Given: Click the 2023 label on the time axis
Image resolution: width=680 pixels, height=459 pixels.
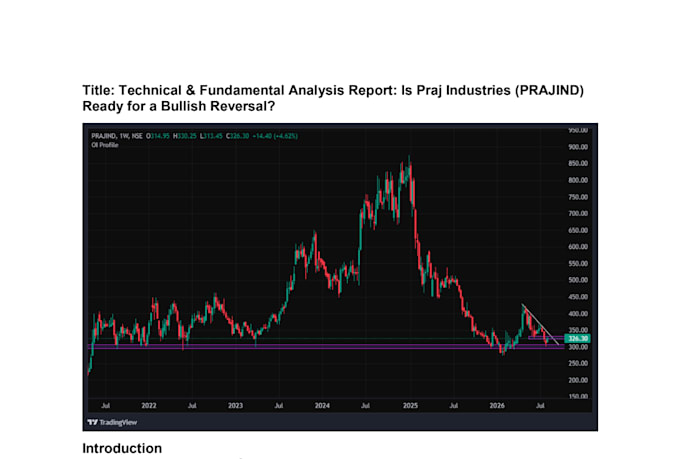Looking at the screenshot, I should (235, 406).
